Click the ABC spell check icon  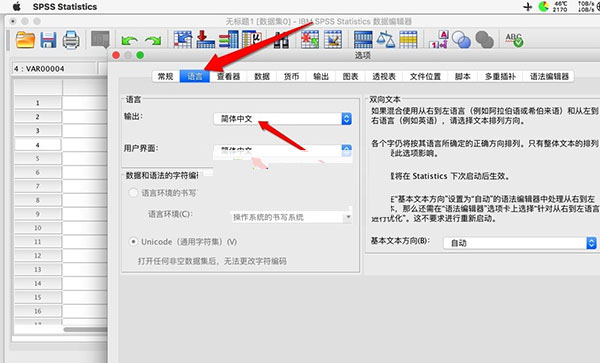(x=514, y=39)
